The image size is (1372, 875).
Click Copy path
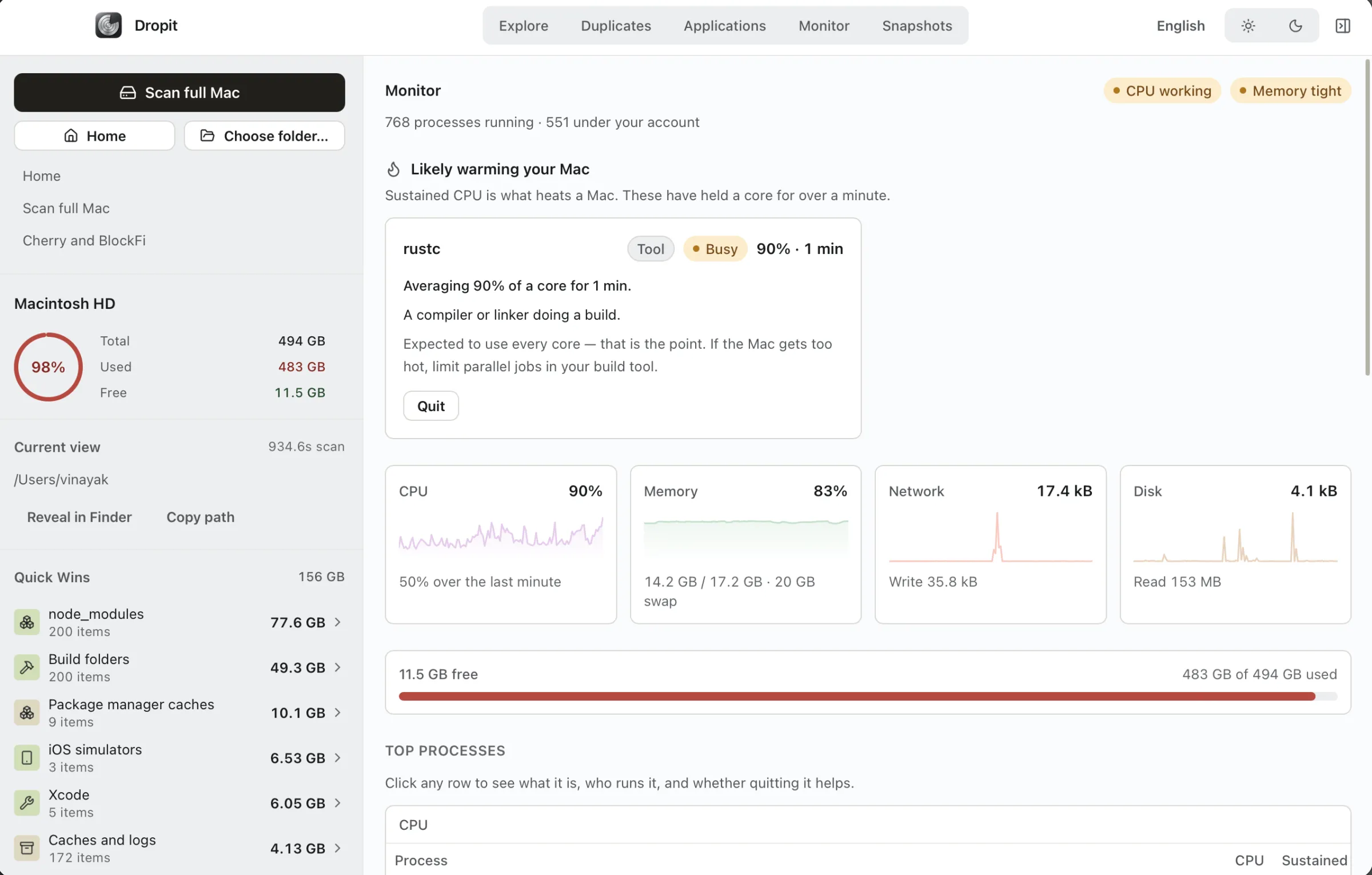tap(201, 517)
